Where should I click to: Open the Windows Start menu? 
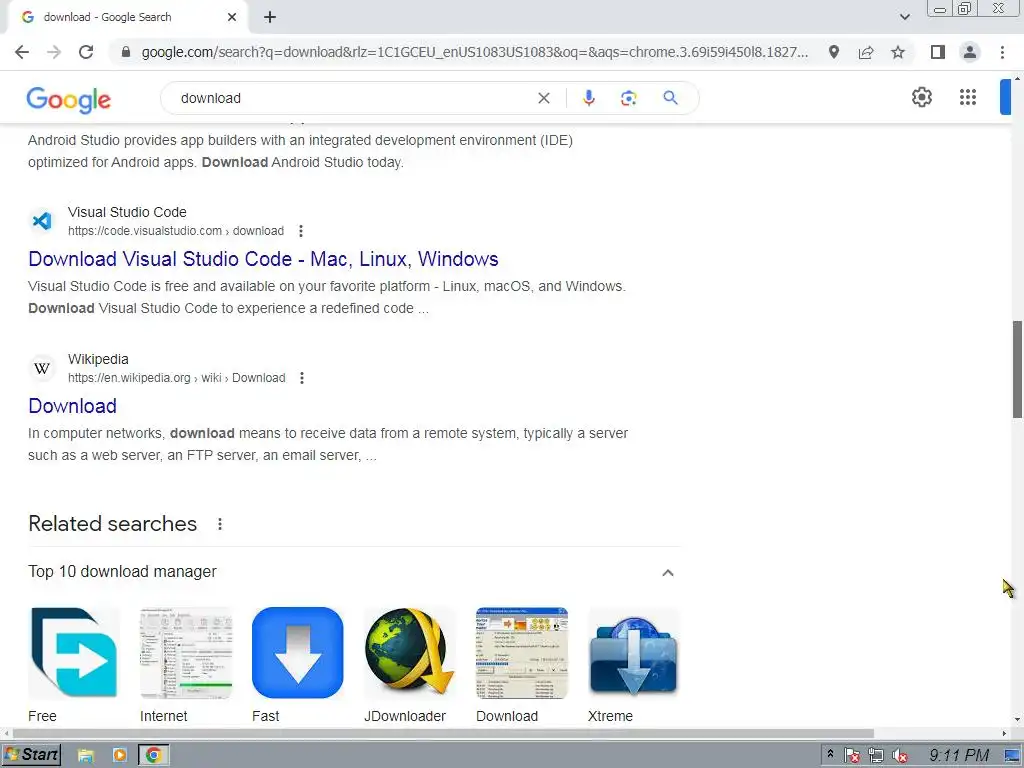click(31, 755)
